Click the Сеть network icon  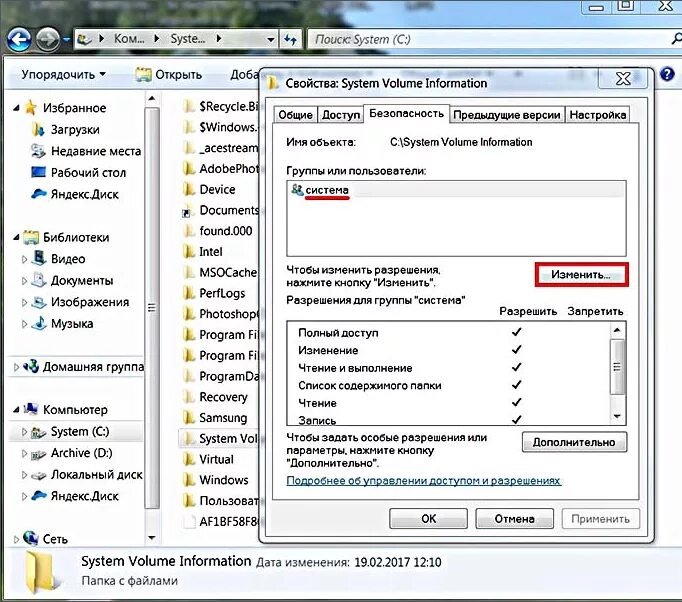tap(31, 538)
